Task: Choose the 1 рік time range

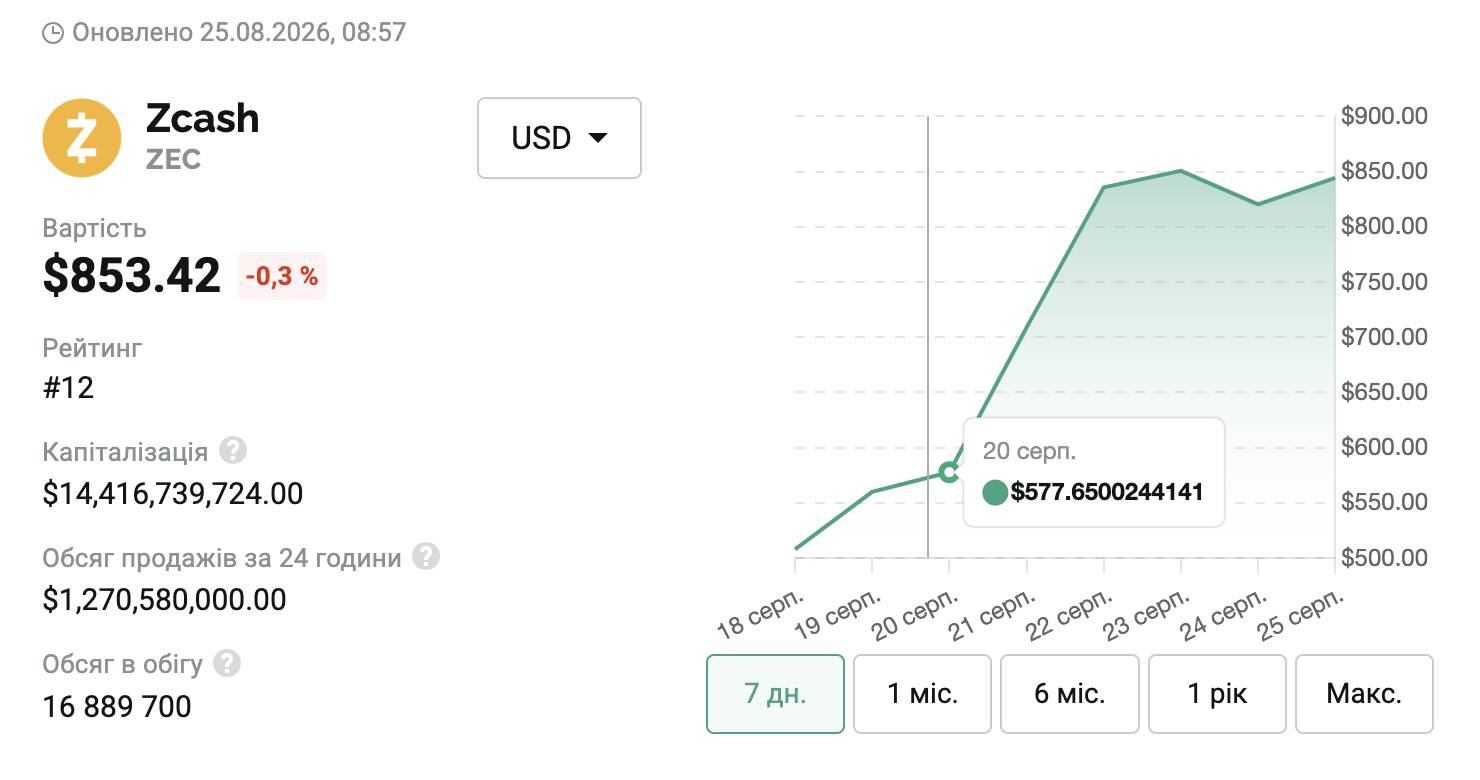Action: pyautogui.click(x=1217, y=694)
